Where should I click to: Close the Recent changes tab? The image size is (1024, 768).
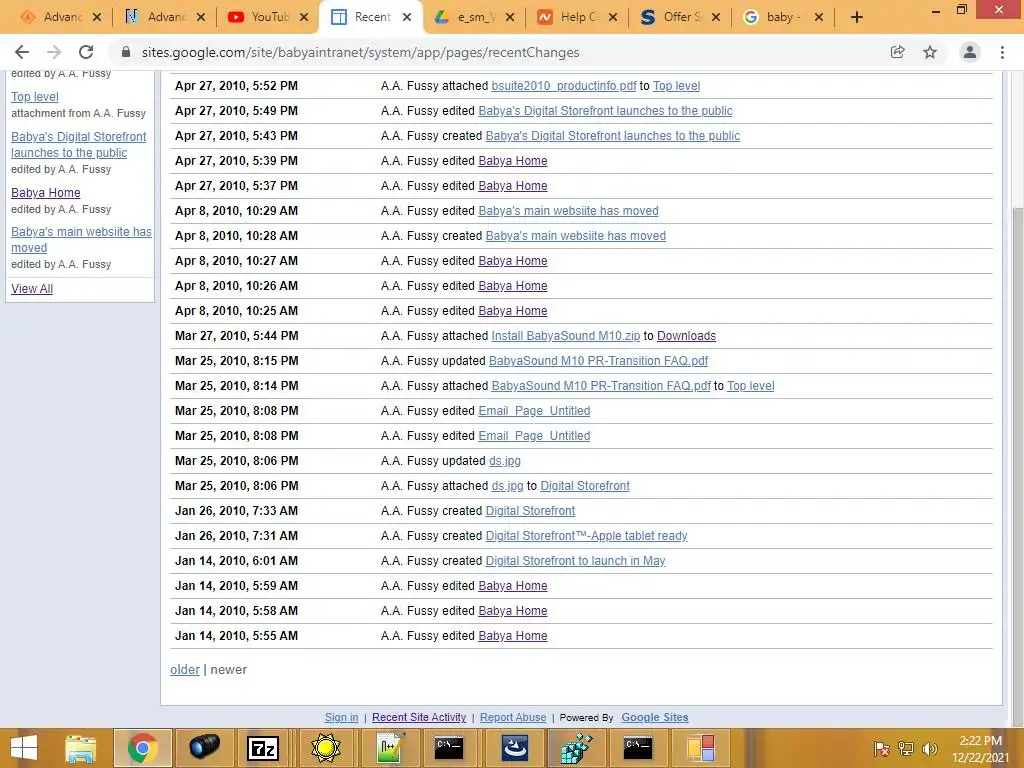[407, 18]
